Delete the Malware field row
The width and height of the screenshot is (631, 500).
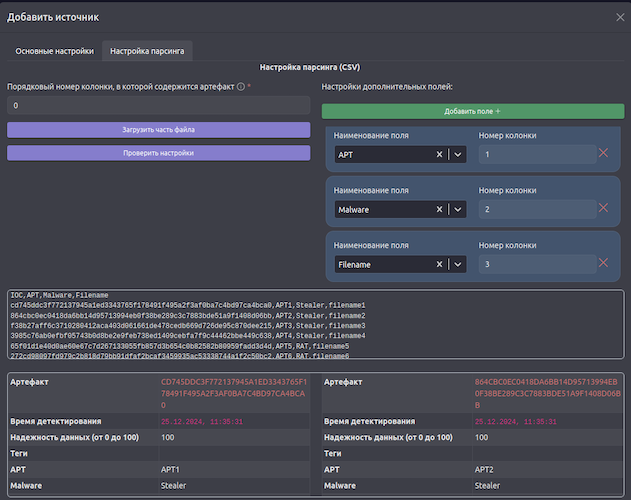pos(603,208)
